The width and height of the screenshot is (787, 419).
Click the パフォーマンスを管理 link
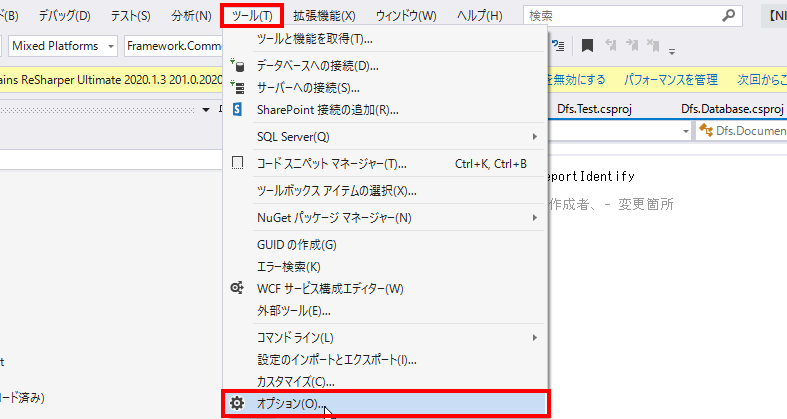click(671, 80)
